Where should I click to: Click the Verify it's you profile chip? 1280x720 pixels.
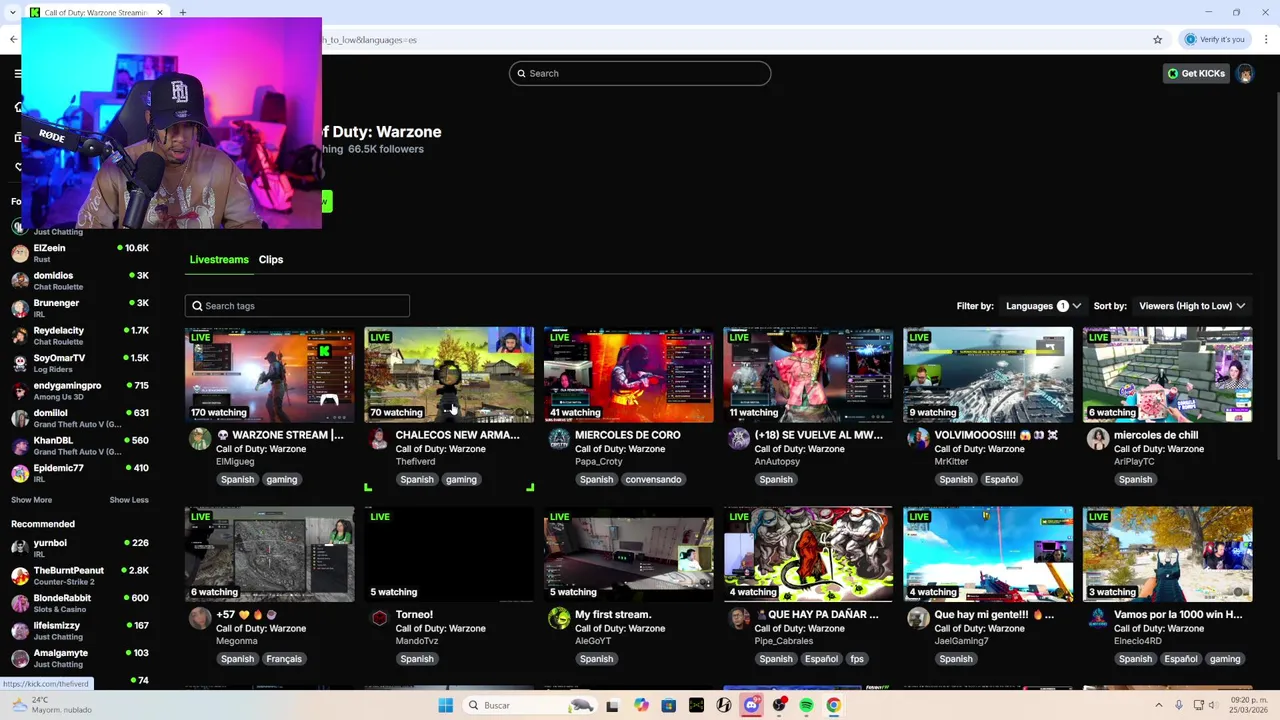click(1215, 40)
